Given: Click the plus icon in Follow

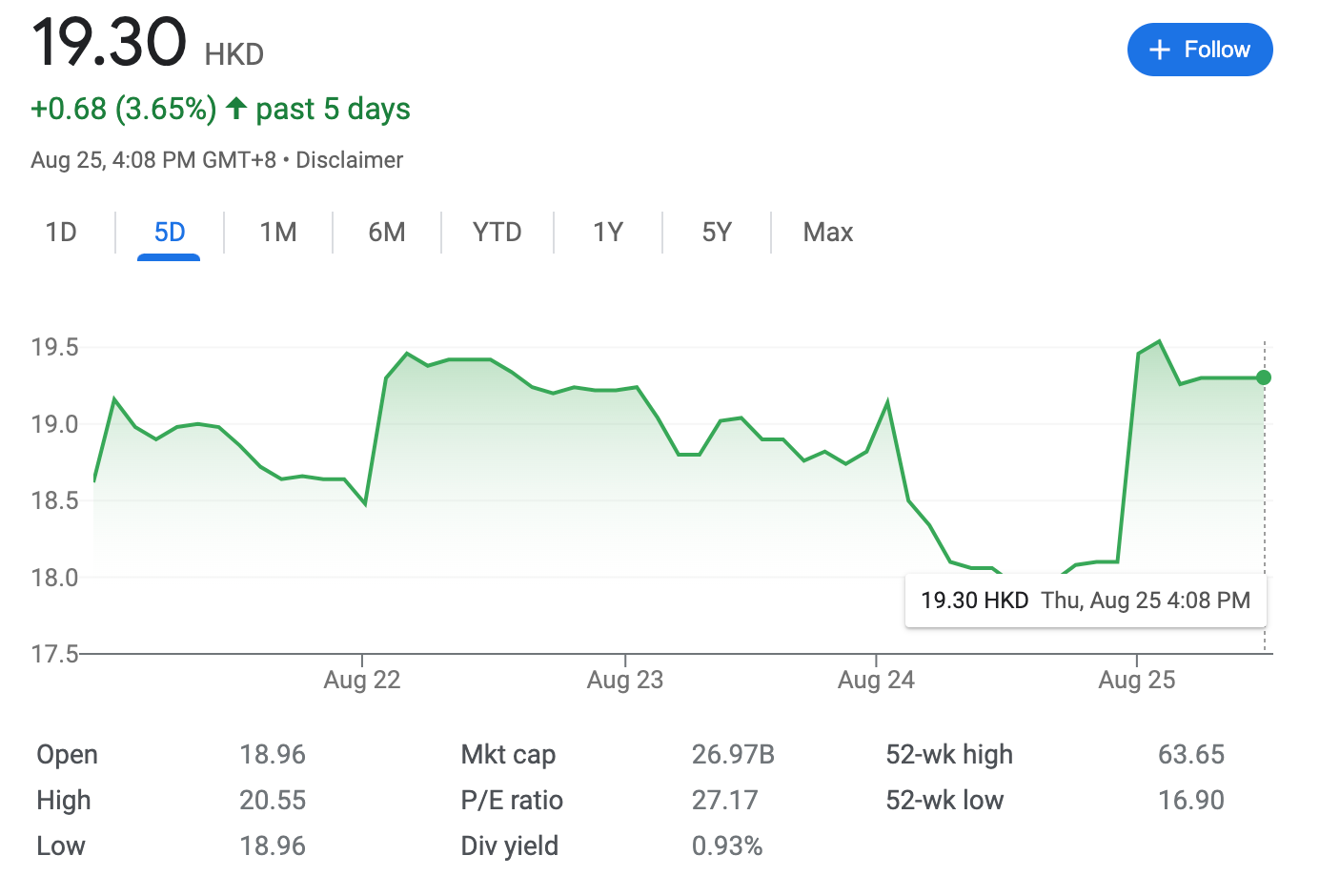Looking at the screenshot, I should (1159, 50).
